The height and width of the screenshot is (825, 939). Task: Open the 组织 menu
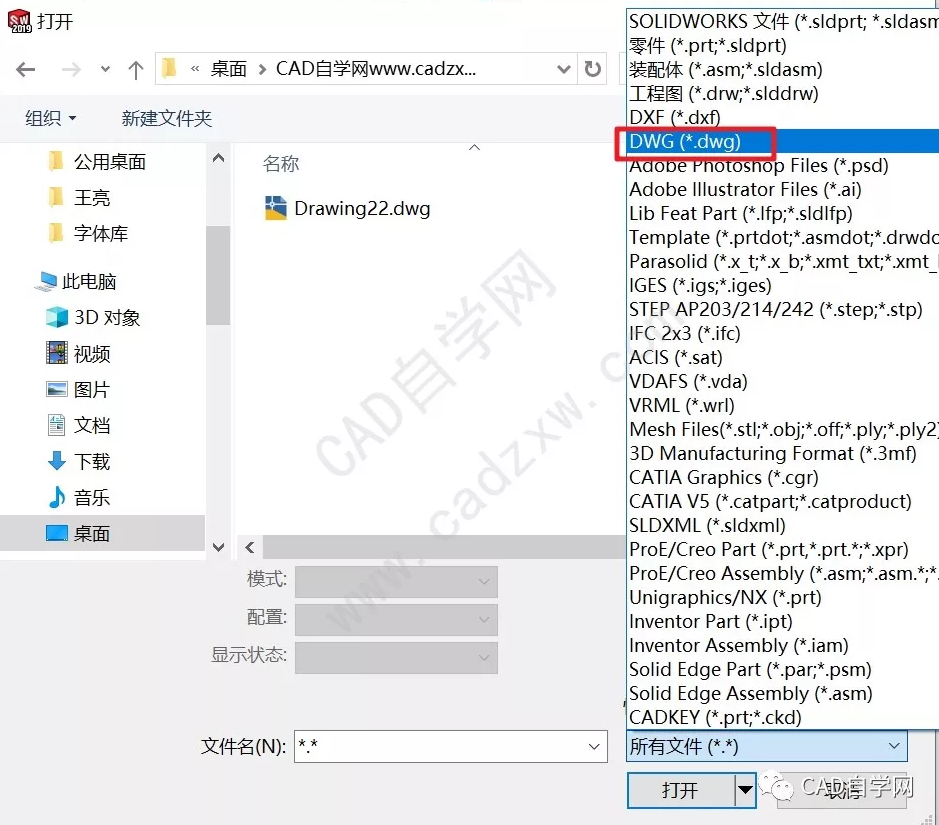click(x=50, y=119)
